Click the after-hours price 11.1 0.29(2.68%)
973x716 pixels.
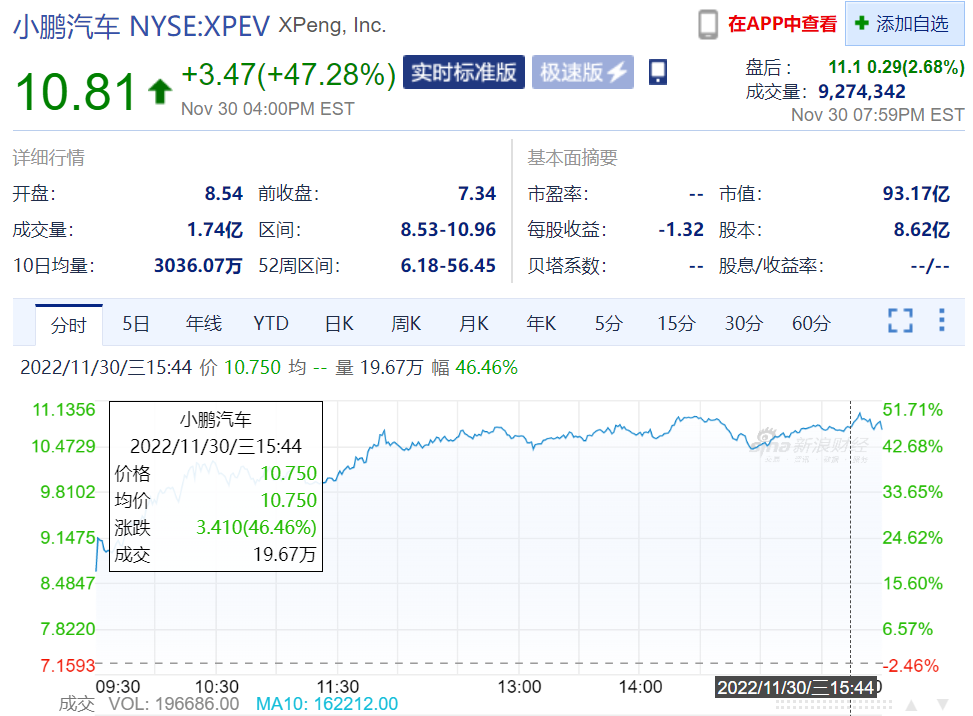[x=896, y=67]
